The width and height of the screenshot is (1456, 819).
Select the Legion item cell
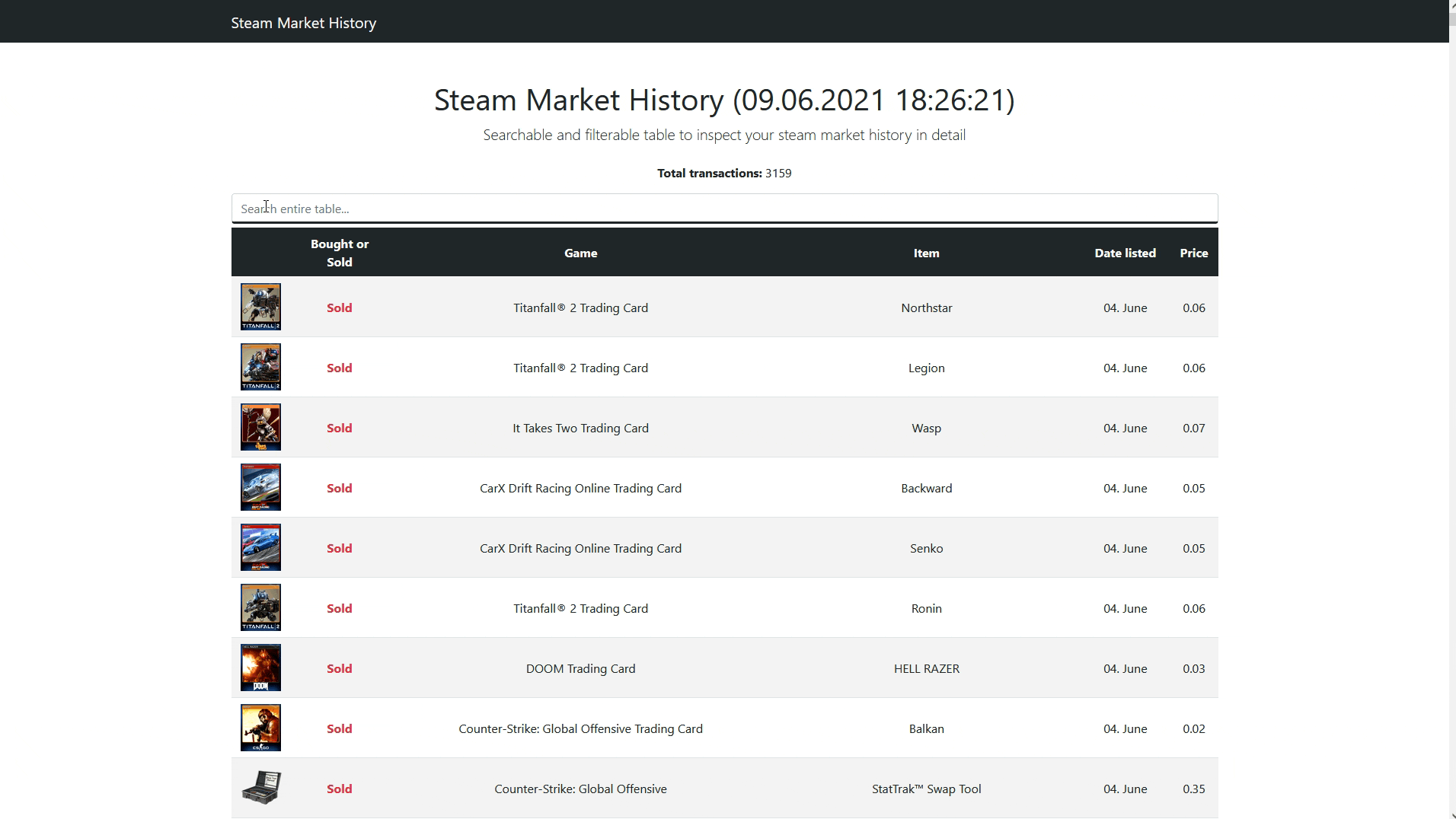[926, 368]
